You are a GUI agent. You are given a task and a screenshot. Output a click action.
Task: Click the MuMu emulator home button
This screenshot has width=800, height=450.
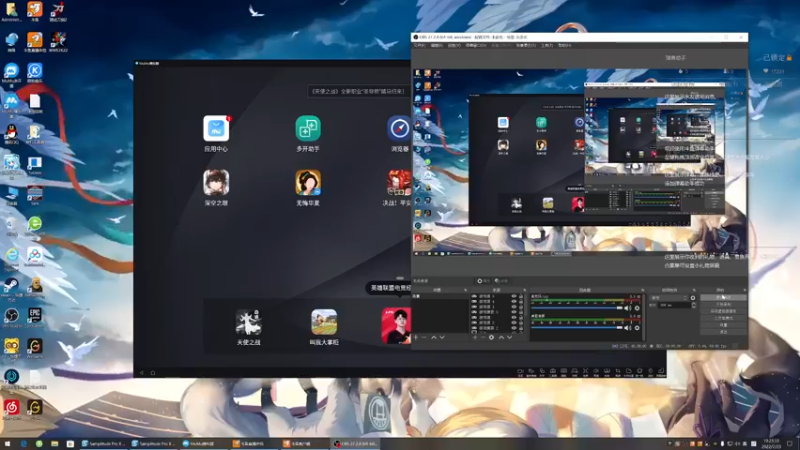click(153, 373)
